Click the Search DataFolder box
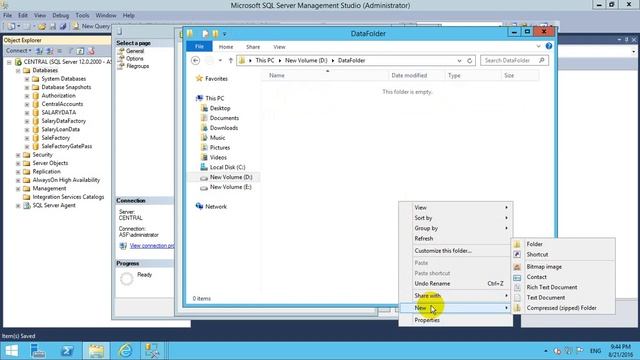This screenshot has height=360, width=640. (x=514, y=60)
